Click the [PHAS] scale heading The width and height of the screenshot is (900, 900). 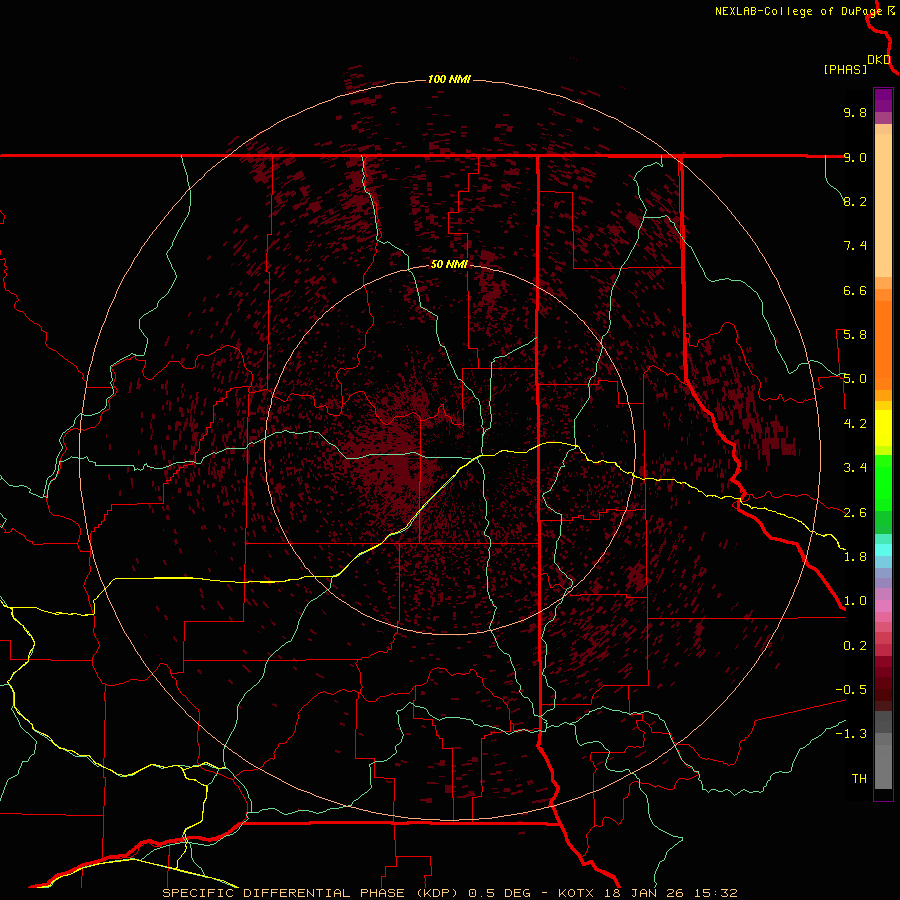click(845, 70)
